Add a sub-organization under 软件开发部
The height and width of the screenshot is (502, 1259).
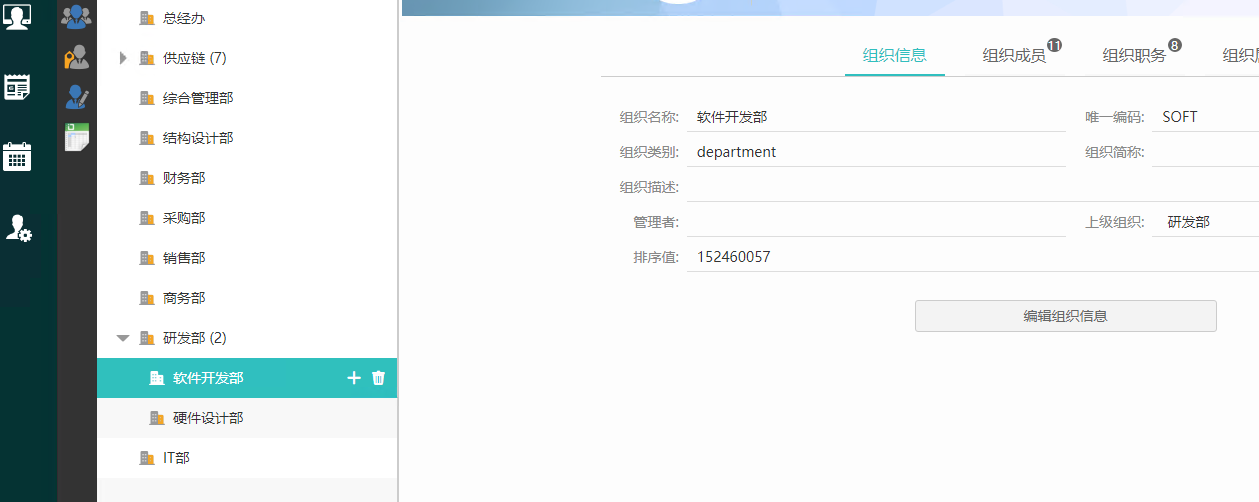(353, 378)
